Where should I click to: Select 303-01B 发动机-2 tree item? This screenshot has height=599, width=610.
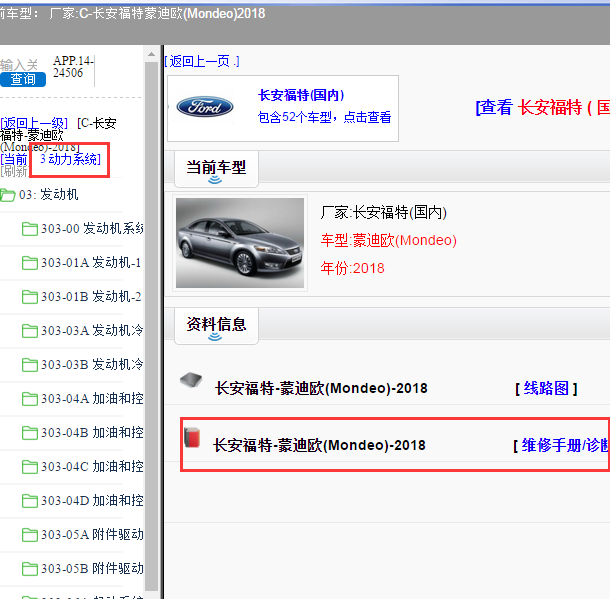coord(91,296)
